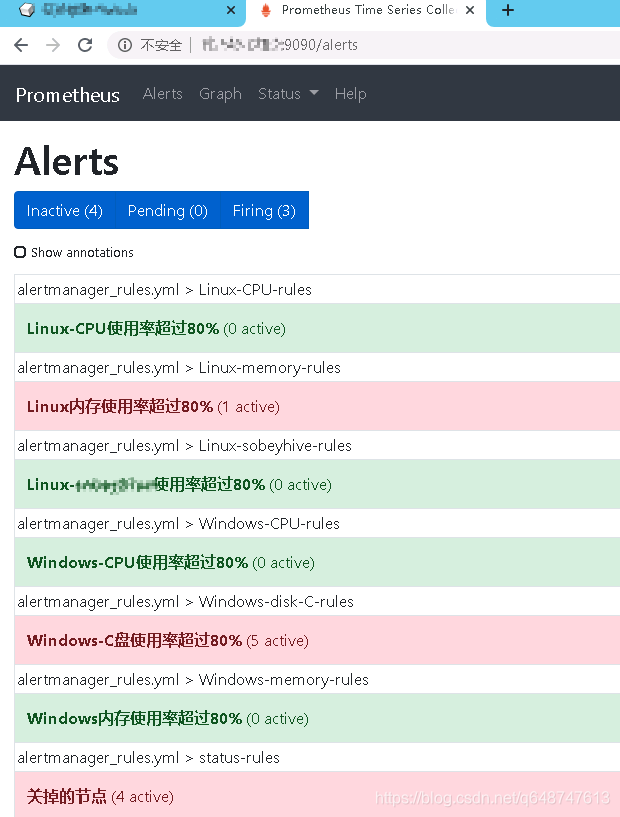Expand the 关掉的节点 alert with 4 active

pos(317,795)
